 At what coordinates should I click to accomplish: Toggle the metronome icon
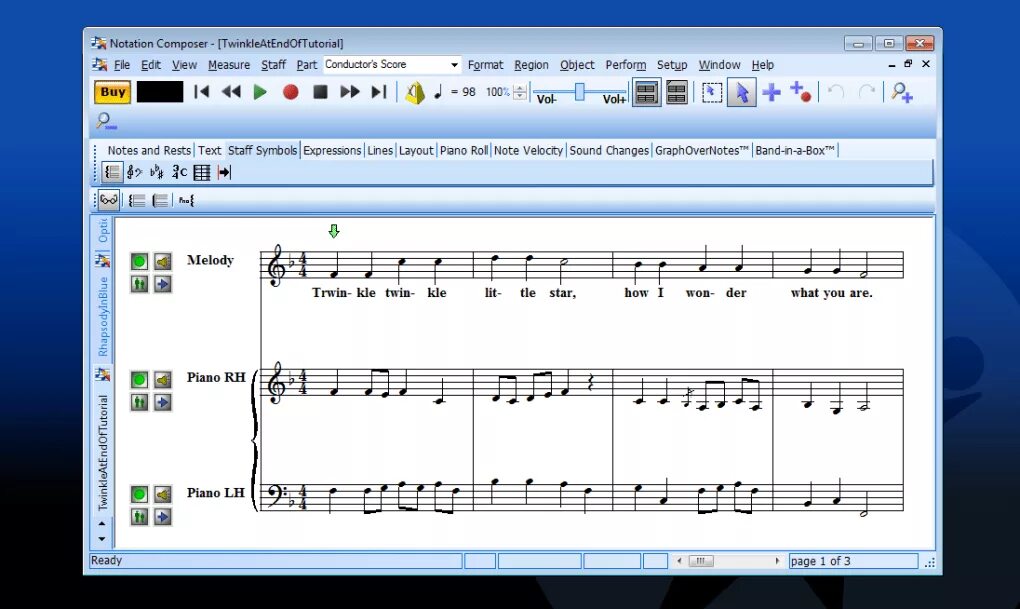pos(415,92)
